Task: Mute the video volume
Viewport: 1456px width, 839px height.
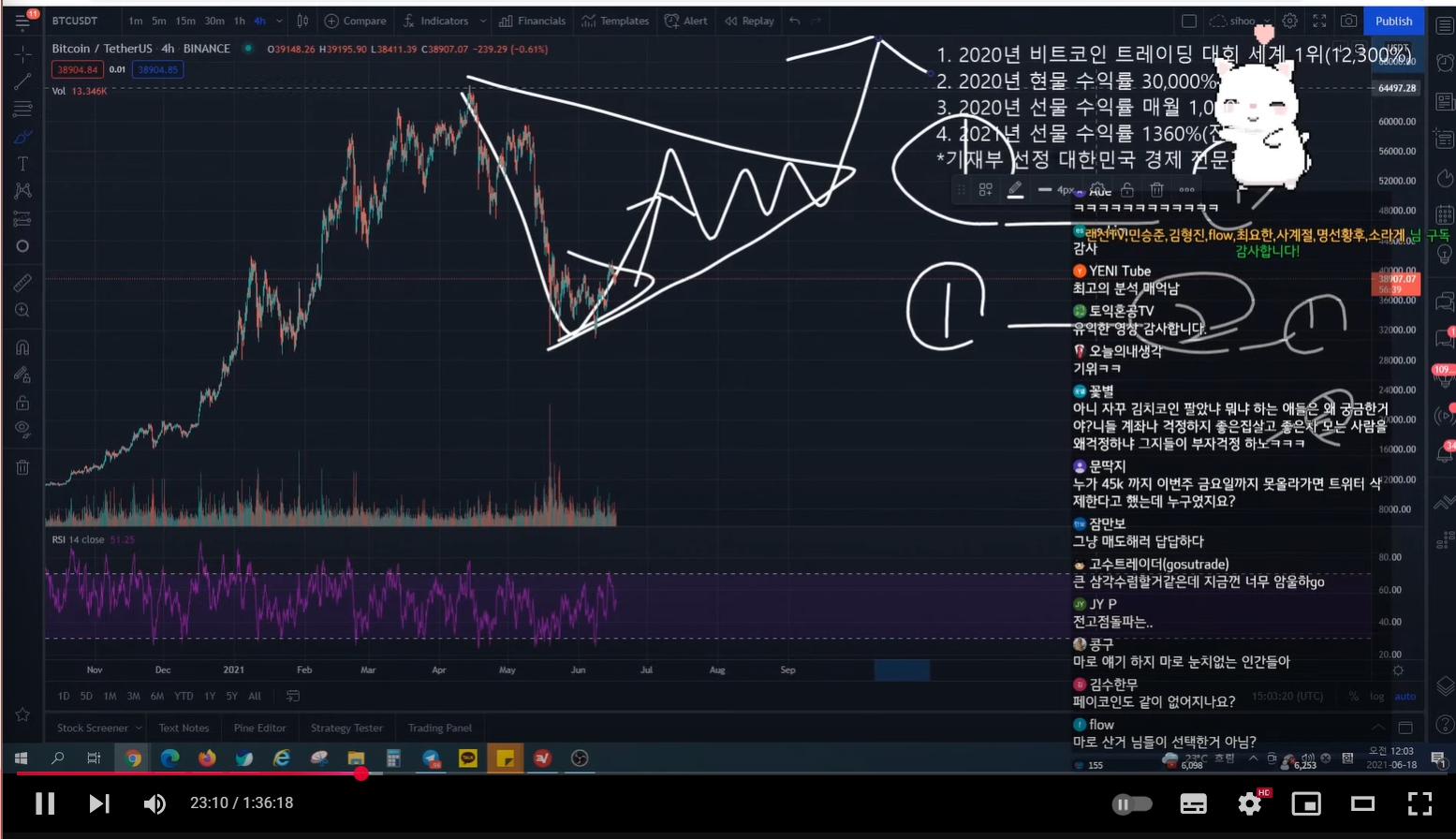Action: (154, 803)
